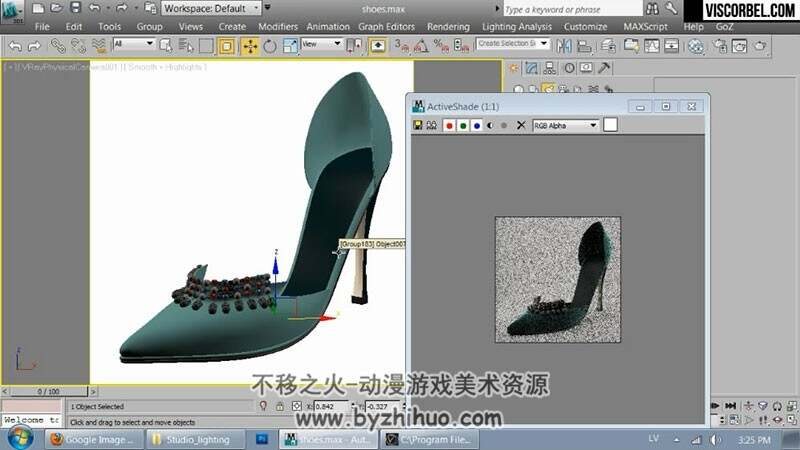
Task: Click the Mirror tool icon
Action: coord(564,46)
